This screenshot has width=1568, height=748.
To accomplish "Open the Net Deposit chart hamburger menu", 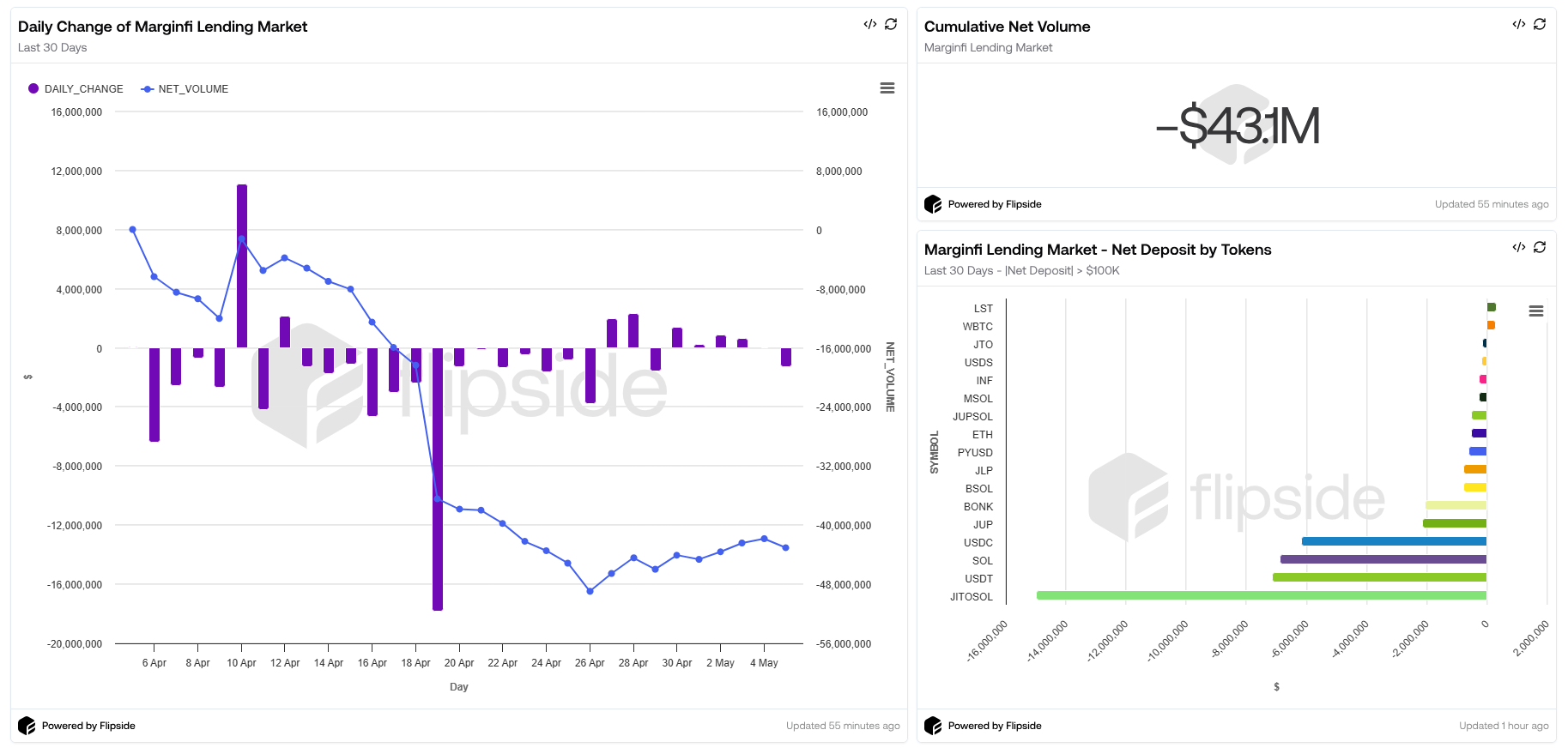I will click(1536, 311).
